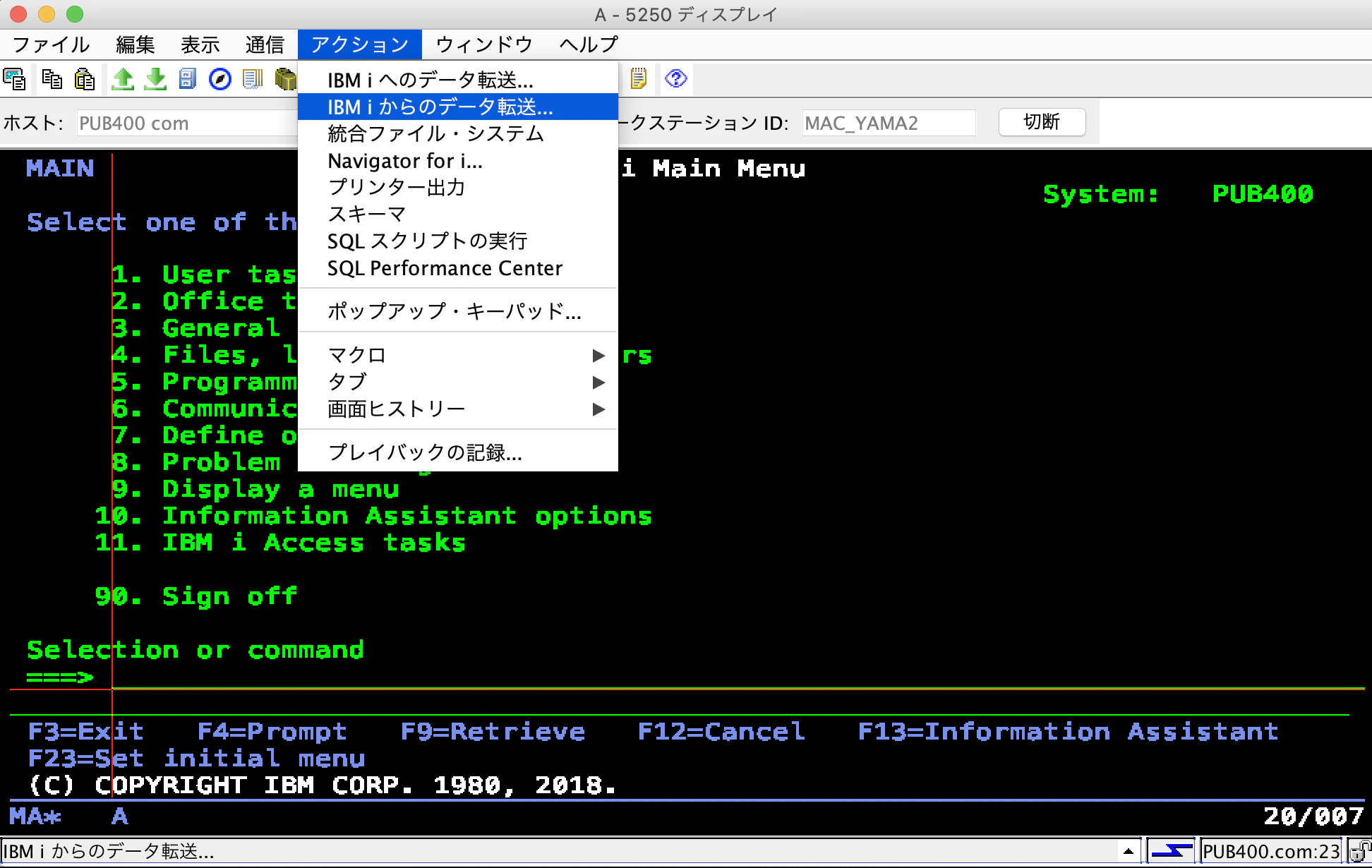Click the blue compass Navigator toolbar icon
This screenshot has width=1372, height=868.
220,79
